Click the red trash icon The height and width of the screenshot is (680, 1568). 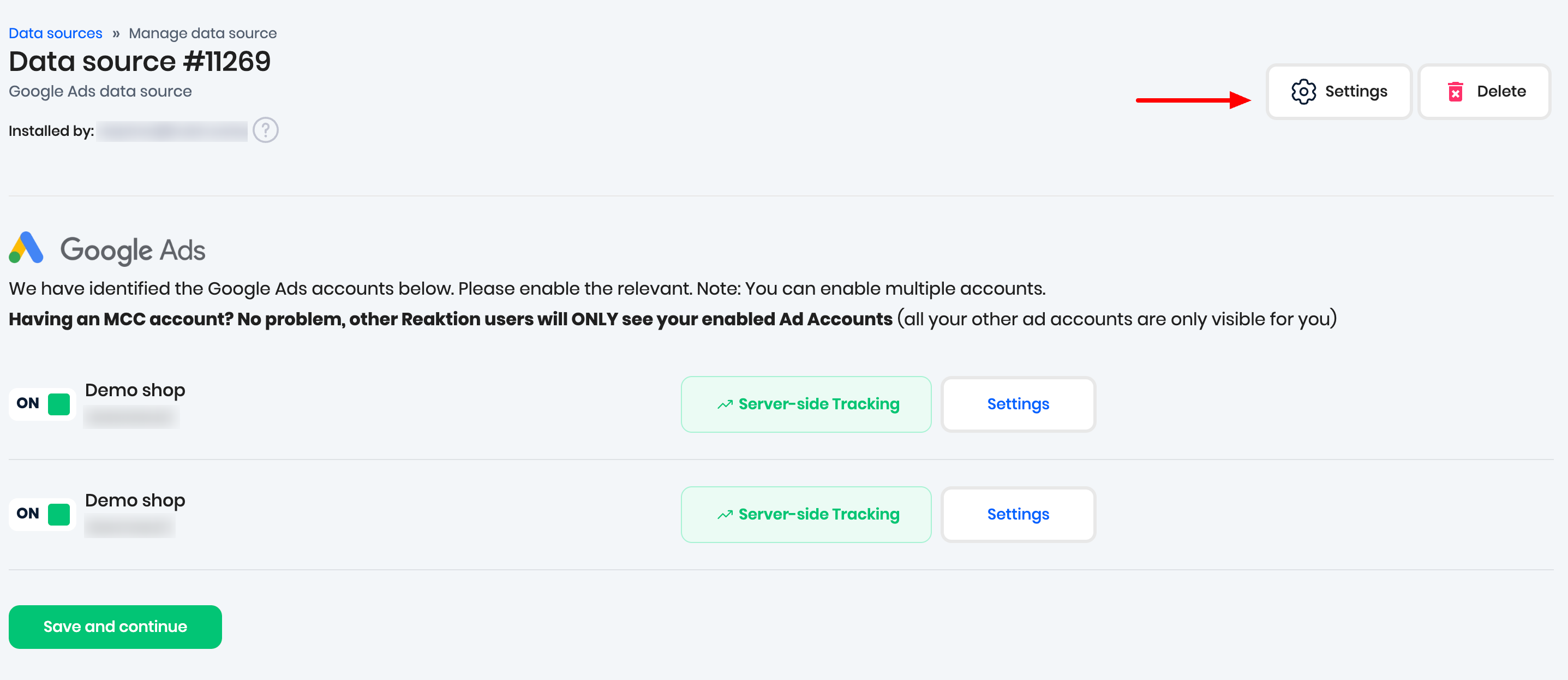[x=1455, y=92]
